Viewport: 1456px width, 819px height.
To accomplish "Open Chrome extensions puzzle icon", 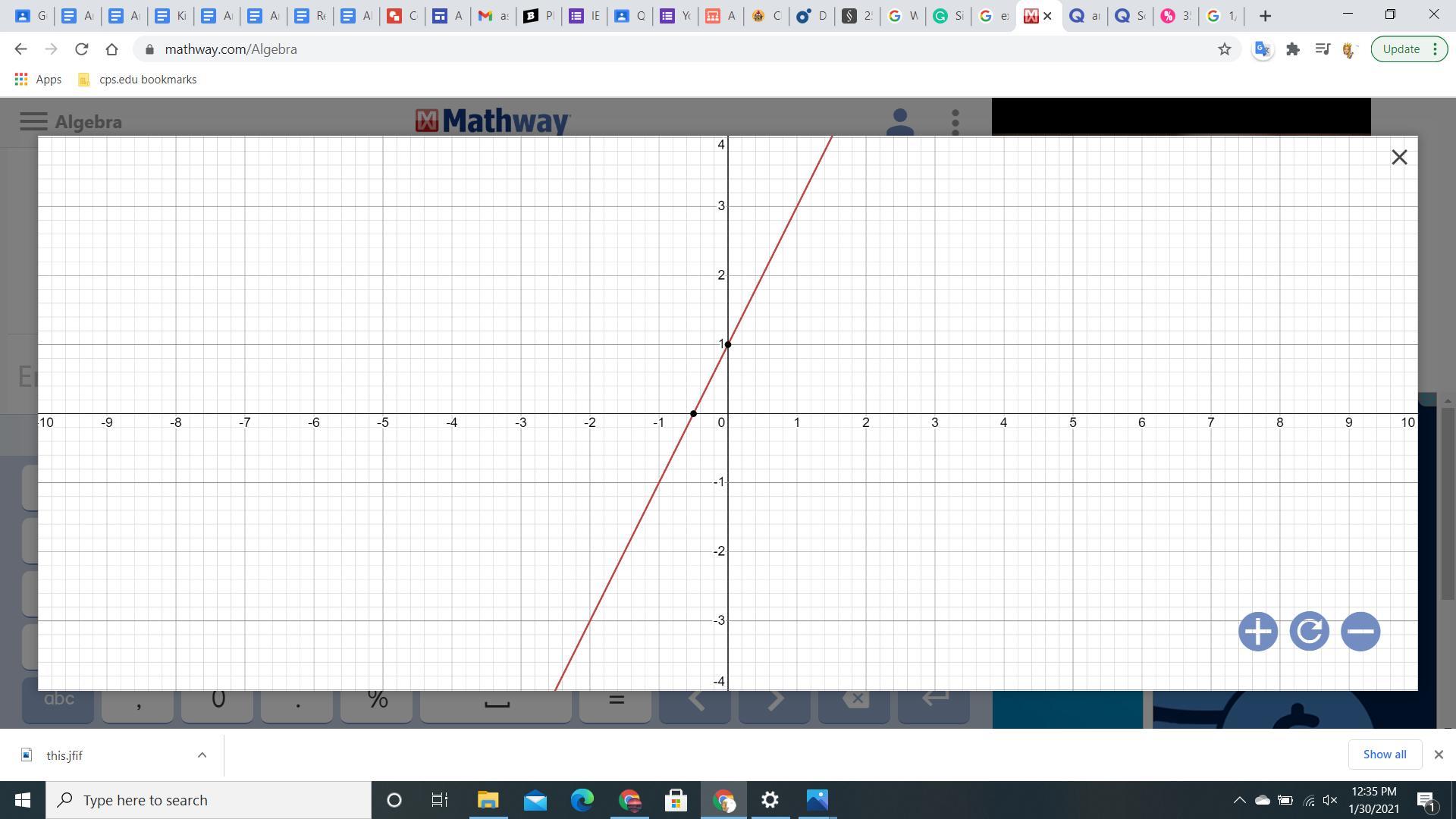I will [1293, 49].
